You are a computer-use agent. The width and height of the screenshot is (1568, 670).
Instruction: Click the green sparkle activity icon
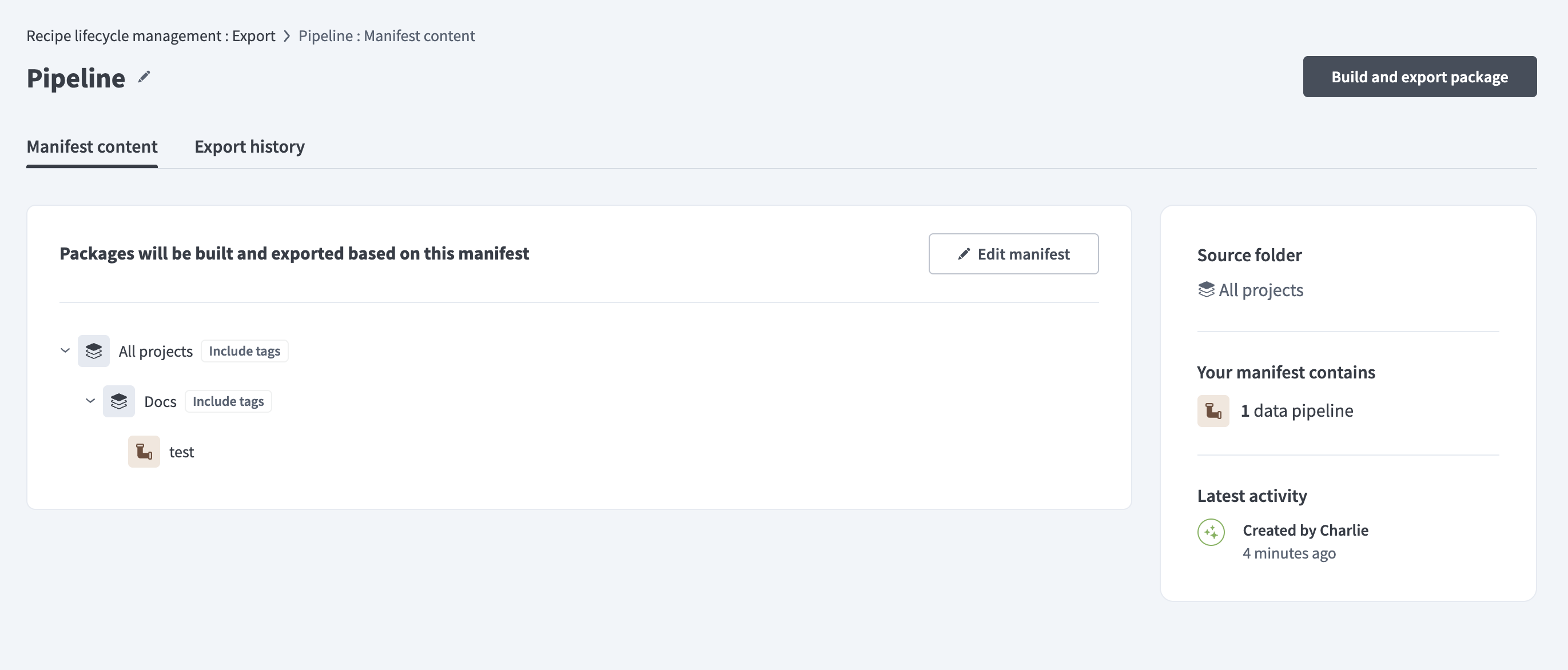(1212, 532)
